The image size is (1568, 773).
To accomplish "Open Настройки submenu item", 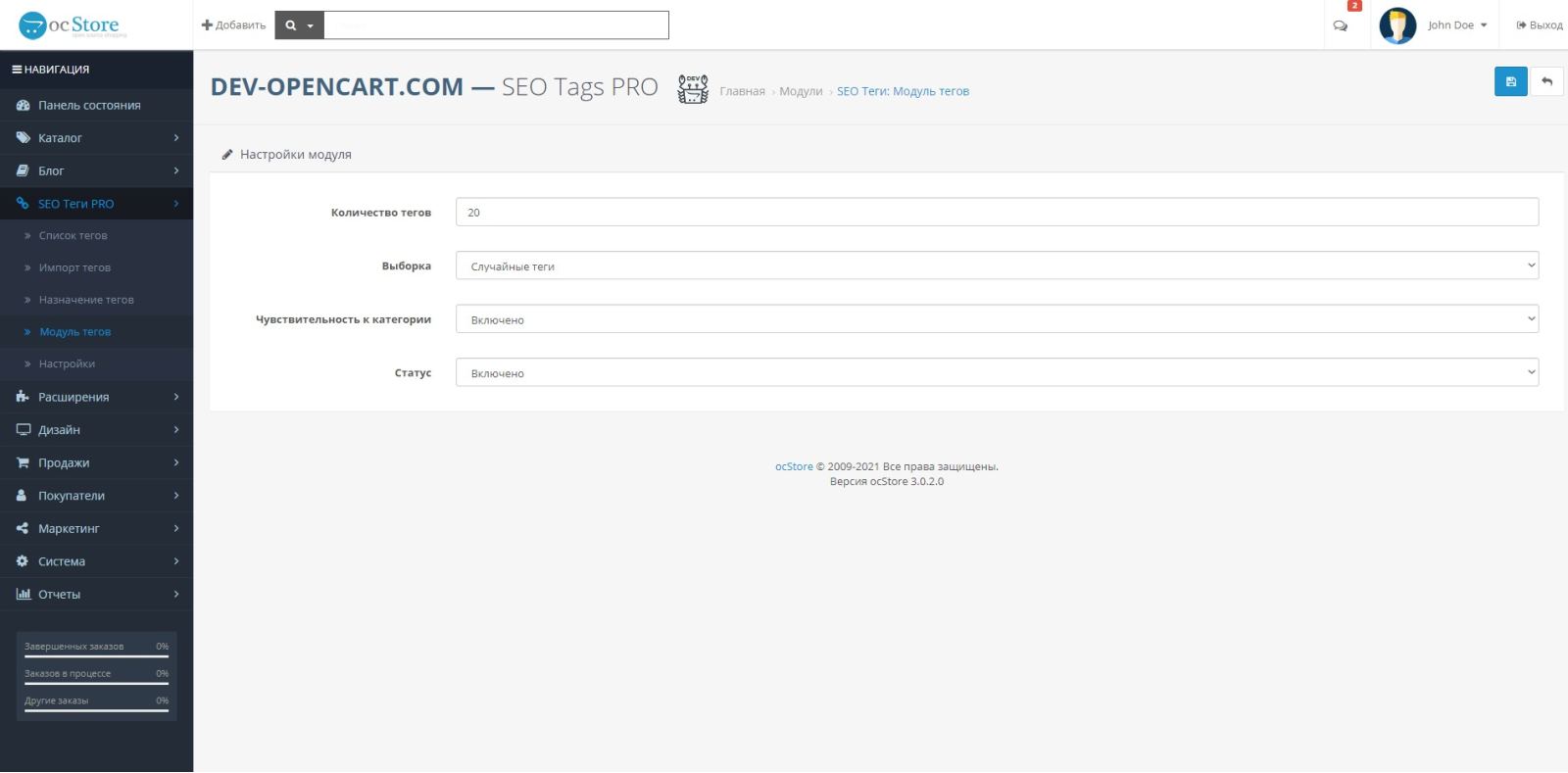I will pyautogui.click(x=96, y=363).
